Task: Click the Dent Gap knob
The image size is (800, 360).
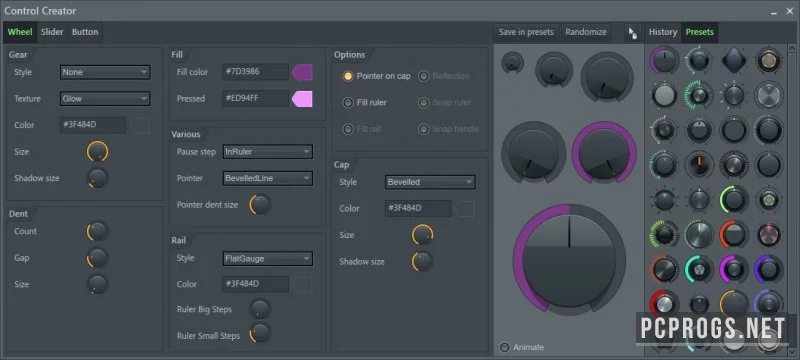Action: pos(97,258)
